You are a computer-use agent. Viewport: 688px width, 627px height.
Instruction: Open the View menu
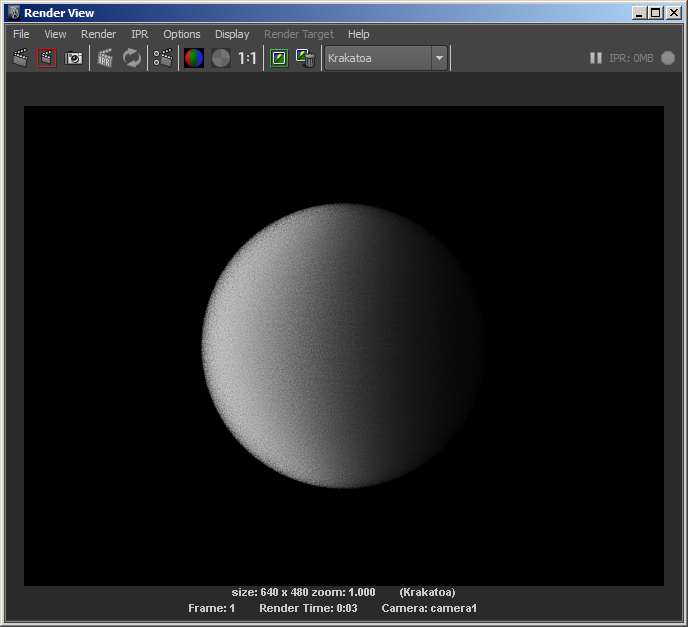(x=55, y=34)
